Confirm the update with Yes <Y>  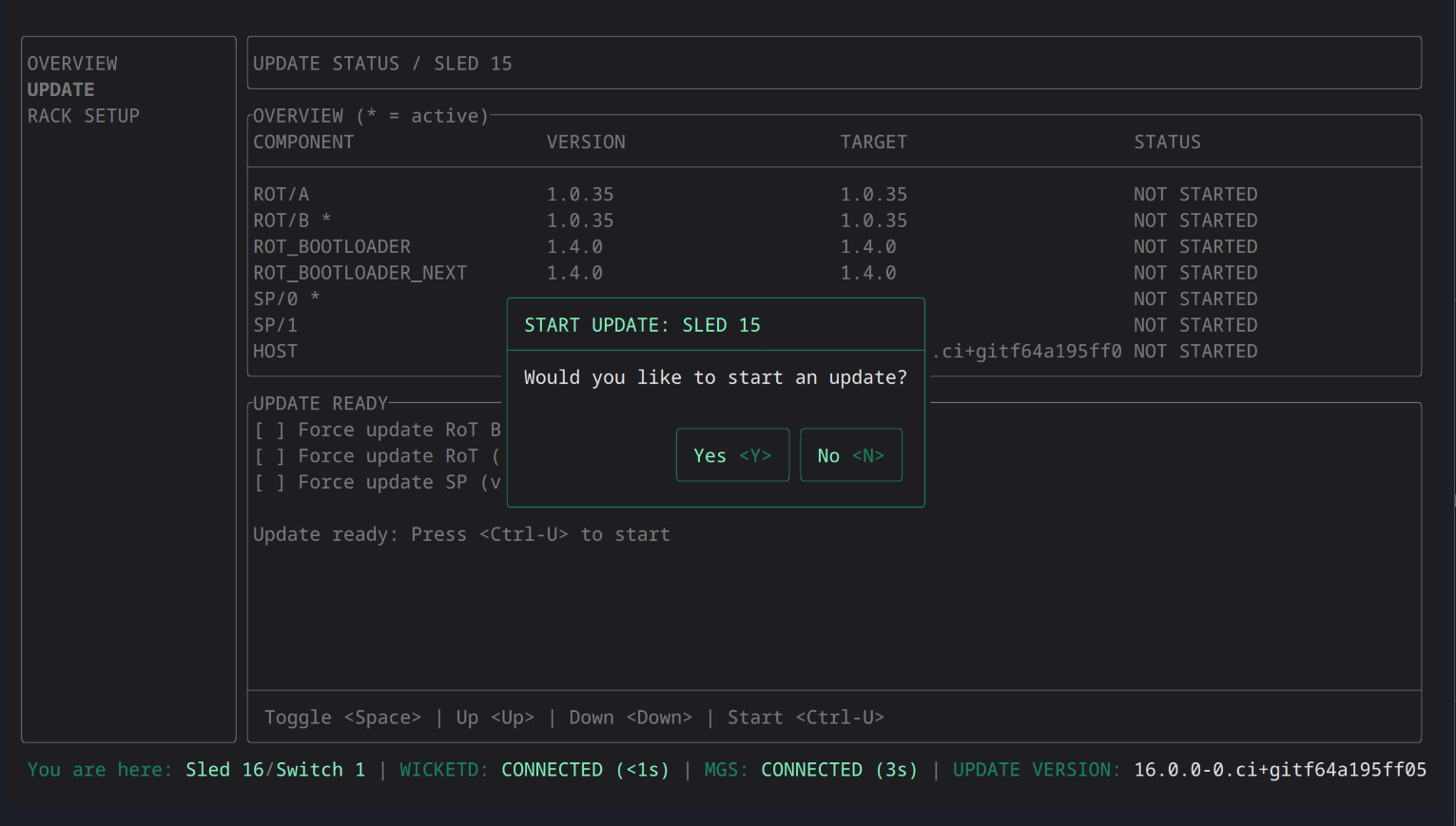pos(732,455)
